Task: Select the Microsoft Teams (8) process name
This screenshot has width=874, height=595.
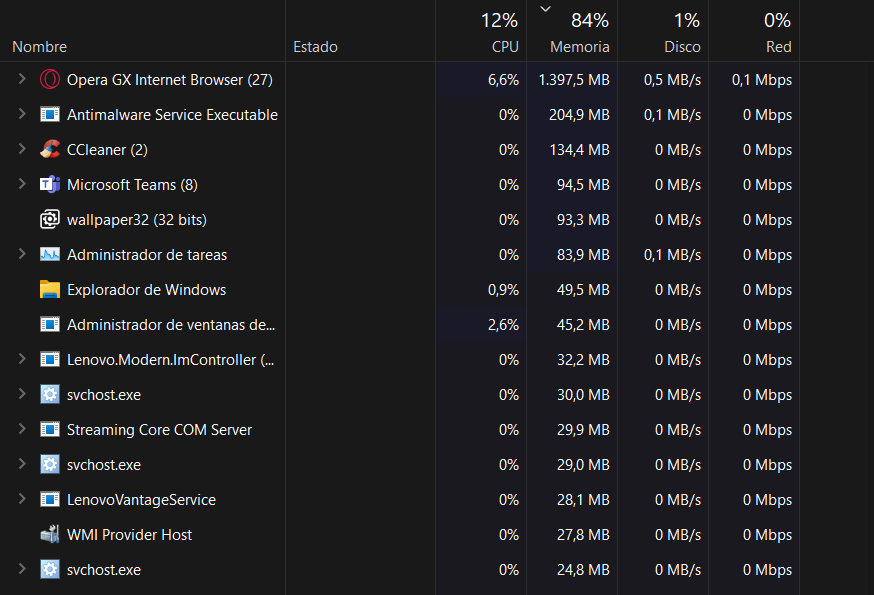Action: [x=132, y=185]
